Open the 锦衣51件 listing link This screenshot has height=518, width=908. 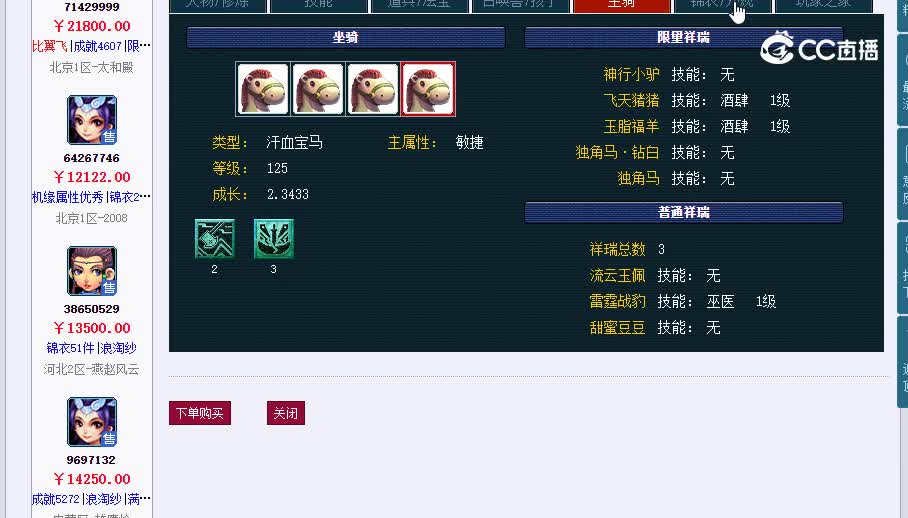click(x=70, y=348)
